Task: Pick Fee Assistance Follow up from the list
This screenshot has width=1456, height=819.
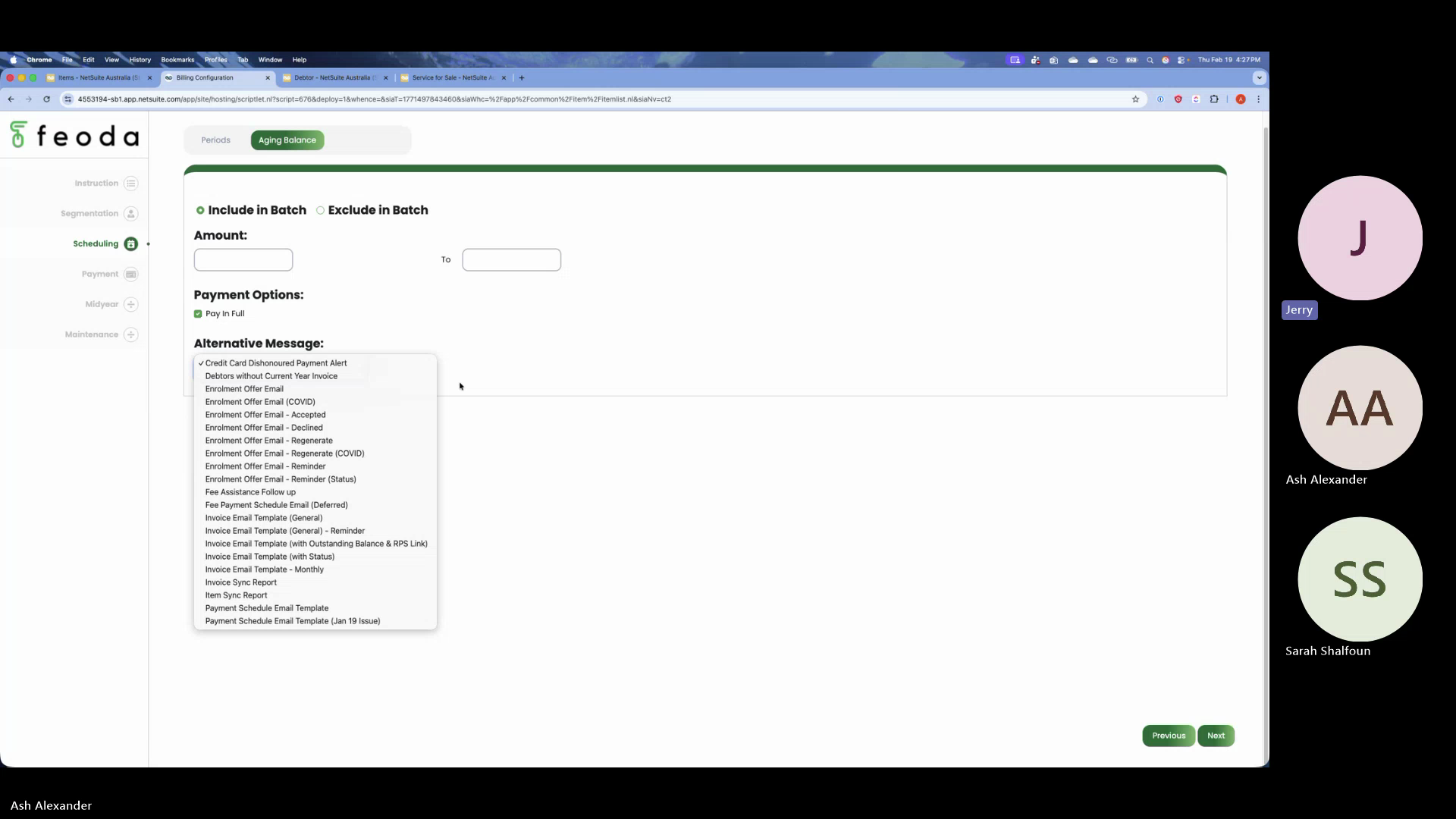Action: (250, 491)
